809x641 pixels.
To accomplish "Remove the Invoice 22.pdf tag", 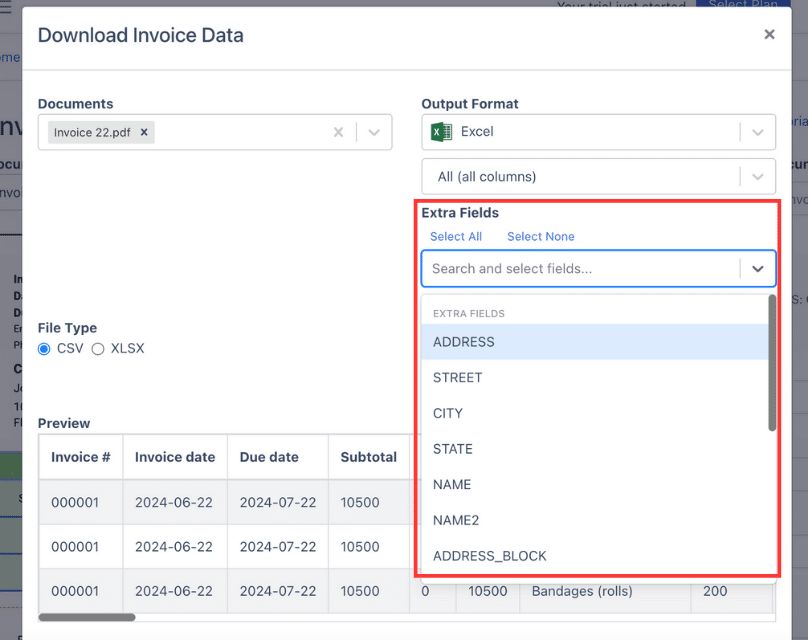I will point(144,132).
